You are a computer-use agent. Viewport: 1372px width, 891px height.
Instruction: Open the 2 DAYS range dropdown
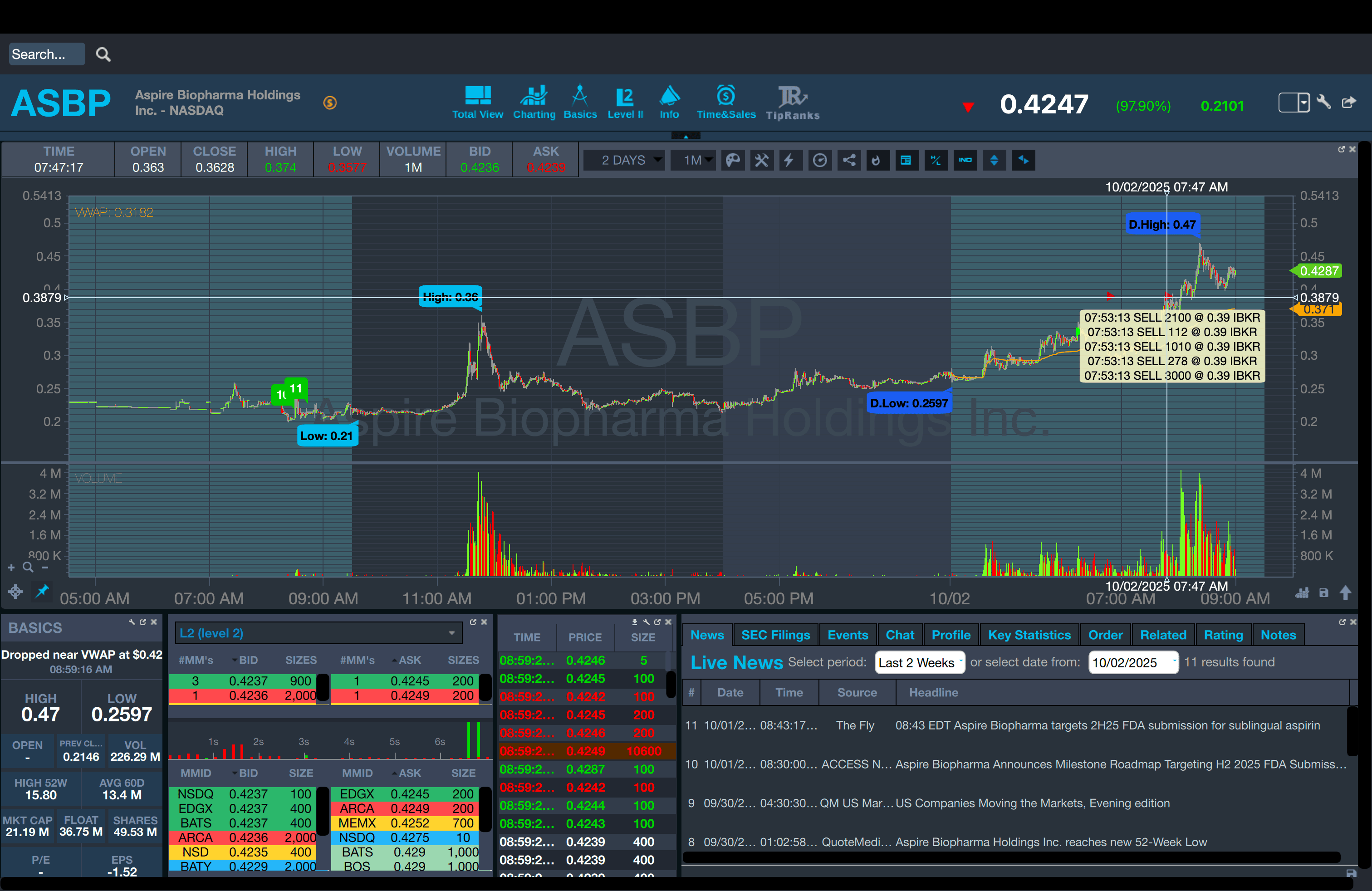(x=625, y=160)
